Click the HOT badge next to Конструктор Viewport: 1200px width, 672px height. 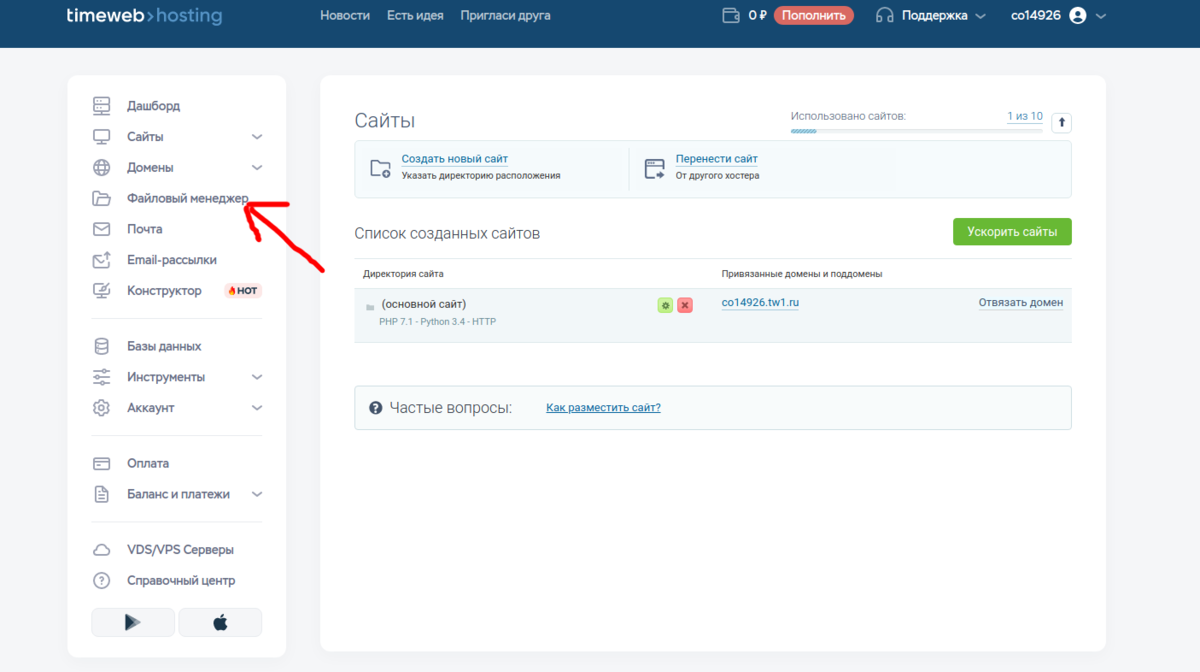243,291
